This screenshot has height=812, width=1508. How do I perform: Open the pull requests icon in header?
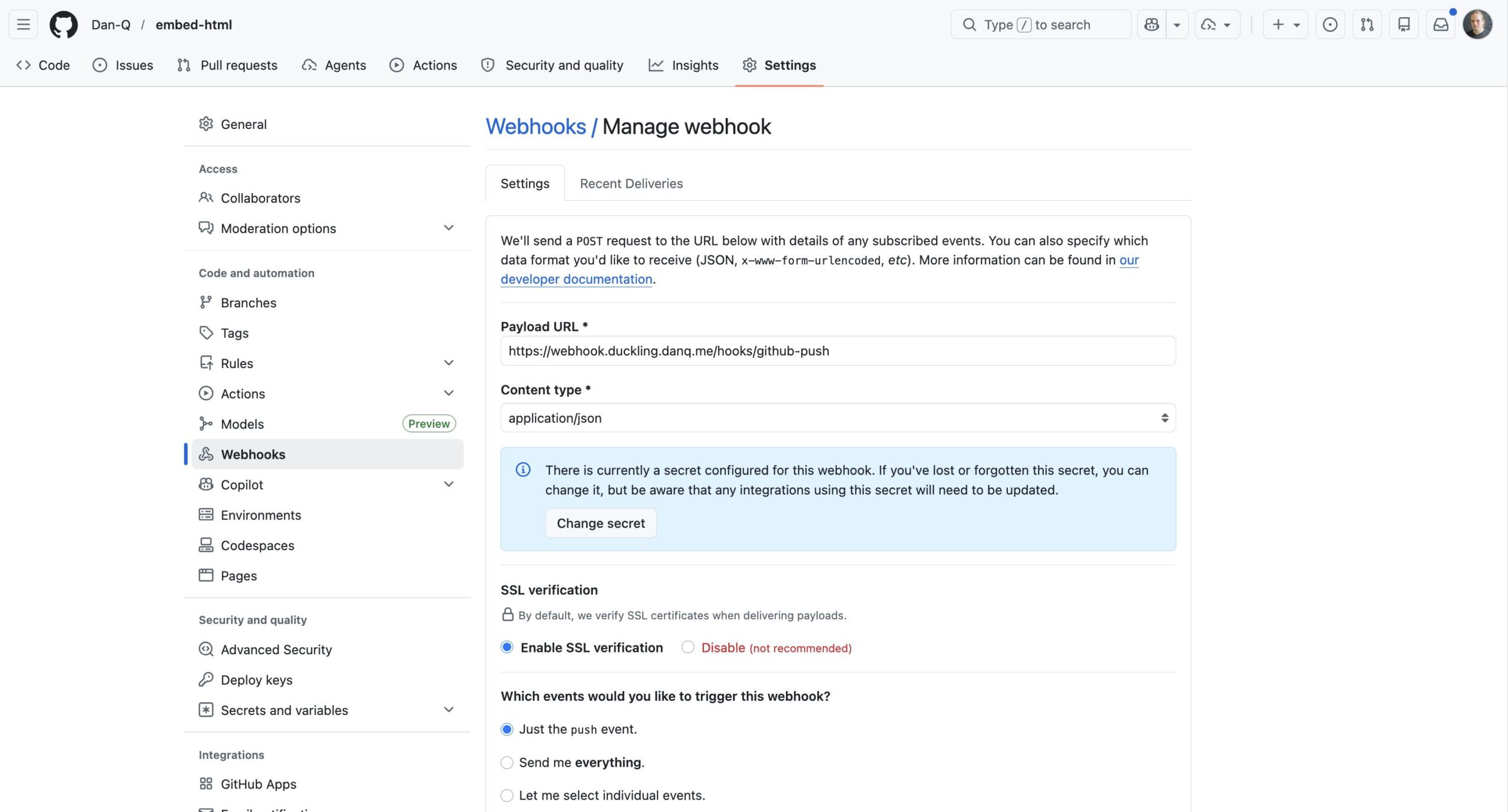[x=1367, y=24]
